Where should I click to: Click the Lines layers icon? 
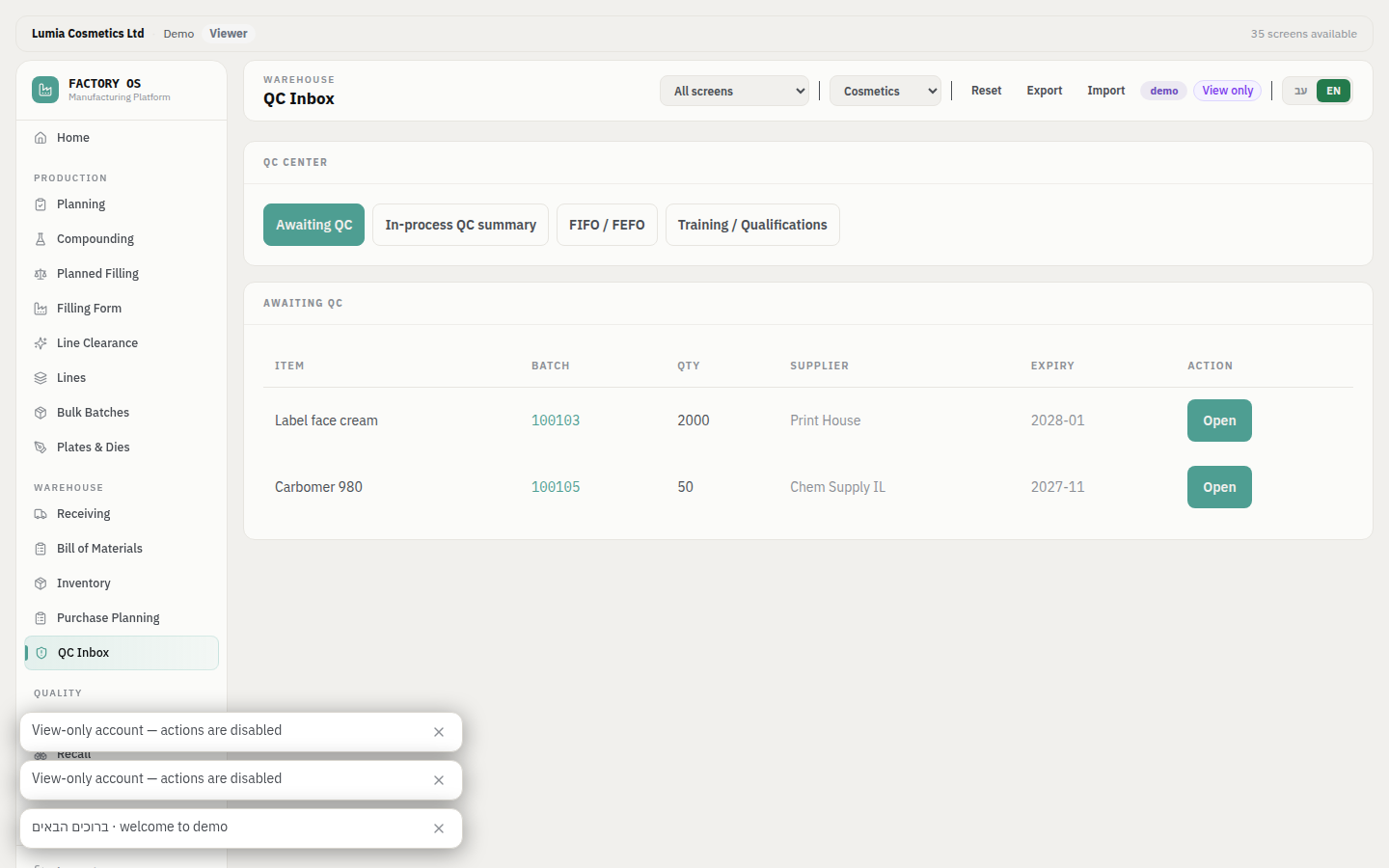tap(41, 378)
